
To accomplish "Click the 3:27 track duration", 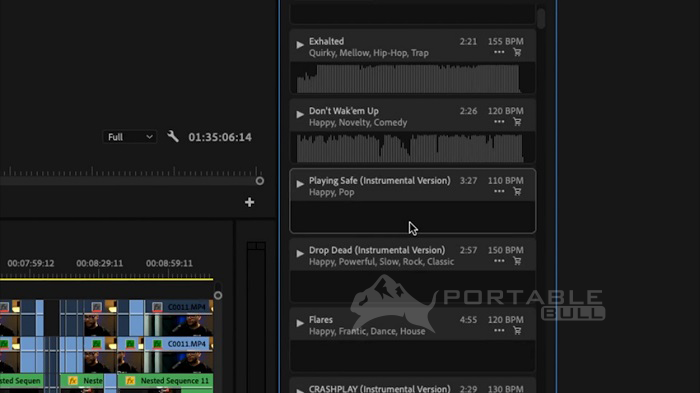I will [468, 181].
